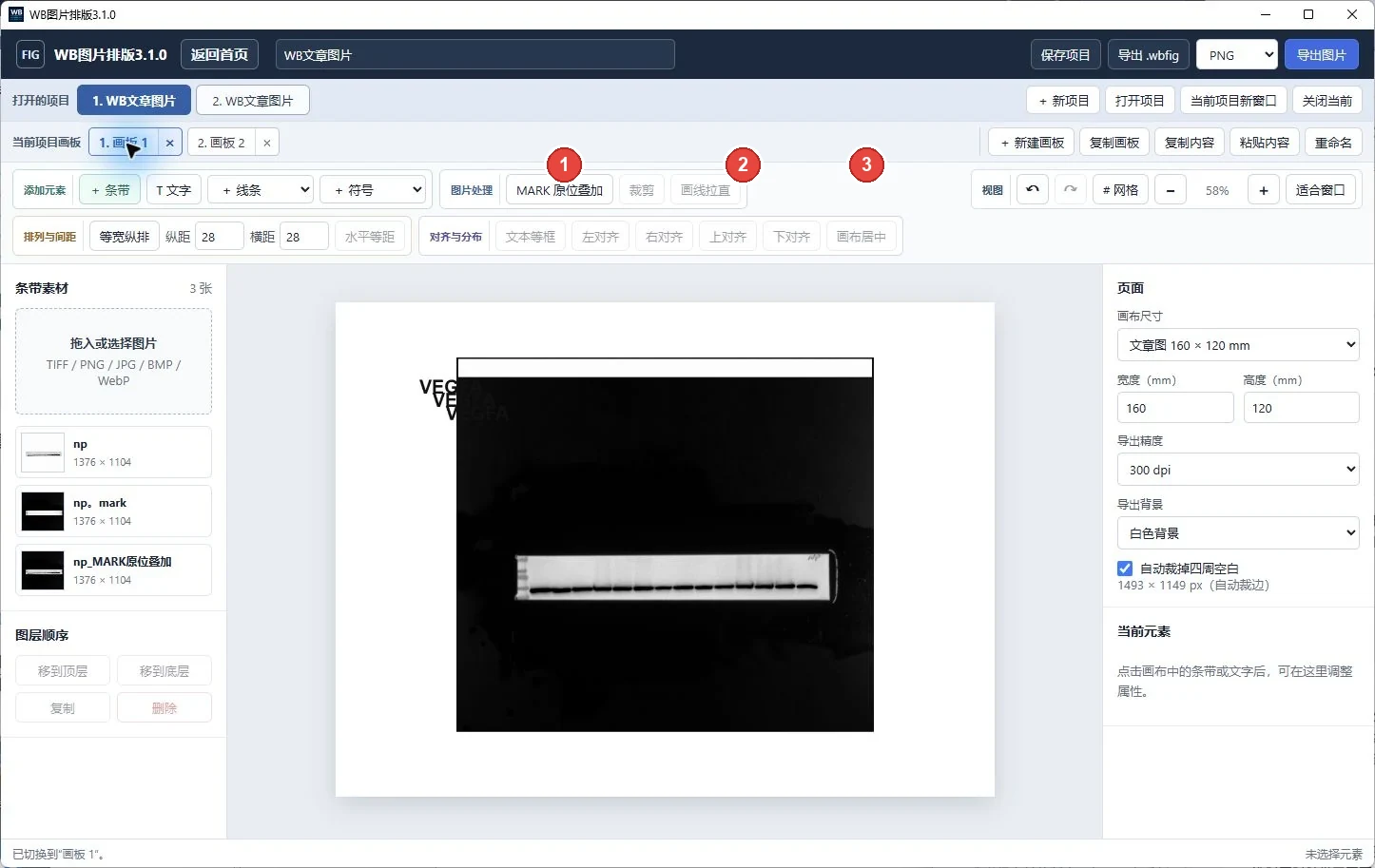The height and width of the screenshot is (868, 1375).
Task: Click the redo arrow button
Action: pyautogui.click(x=1070, y=190)
